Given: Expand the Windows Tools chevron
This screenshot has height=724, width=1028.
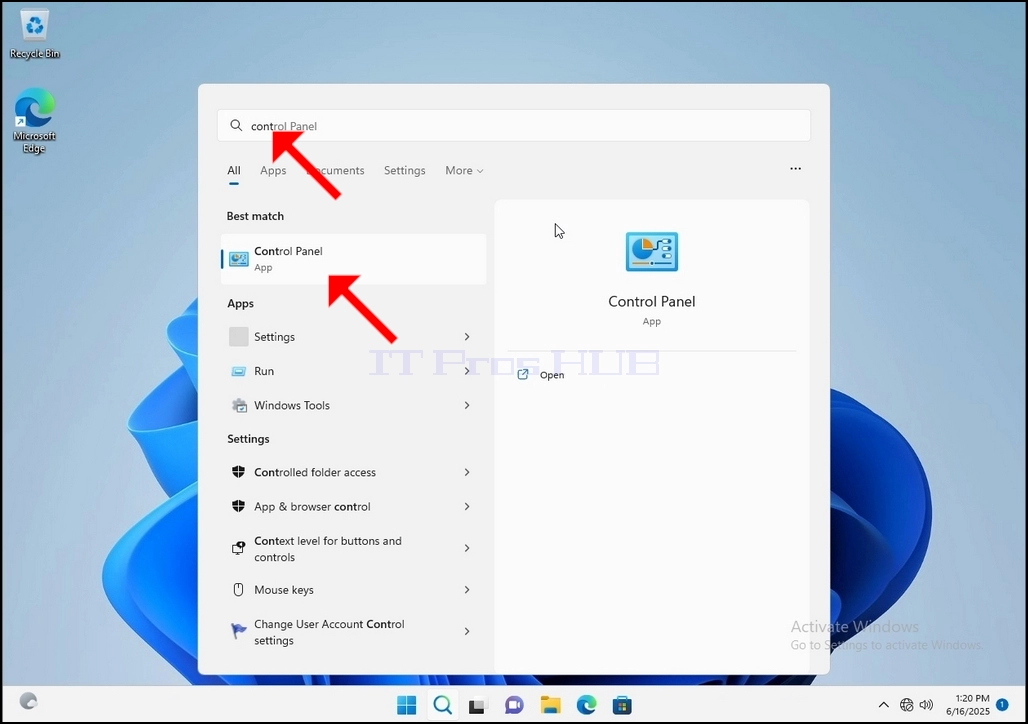Looking at the screenshot, I should (x=467, y=405).
